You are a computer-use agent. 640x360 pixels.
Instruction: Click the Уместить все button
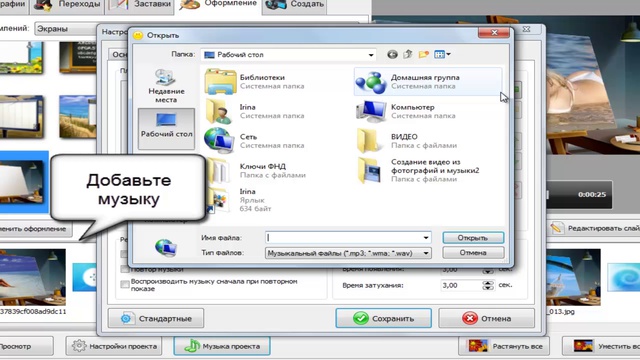click(x=601, y=346)
